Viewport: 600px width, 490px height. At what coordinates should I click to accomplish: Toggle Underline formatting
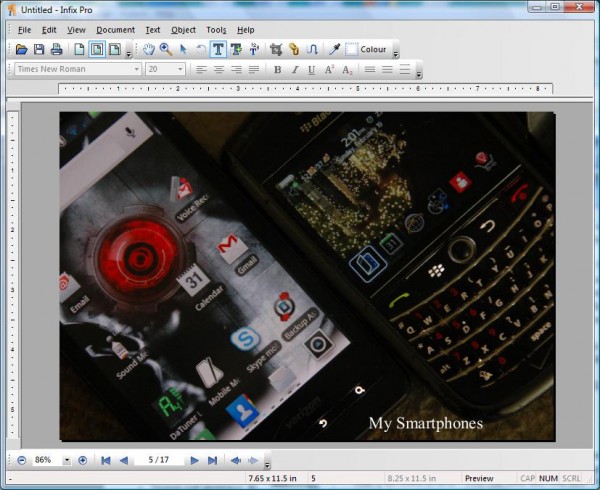pos(311,70)
